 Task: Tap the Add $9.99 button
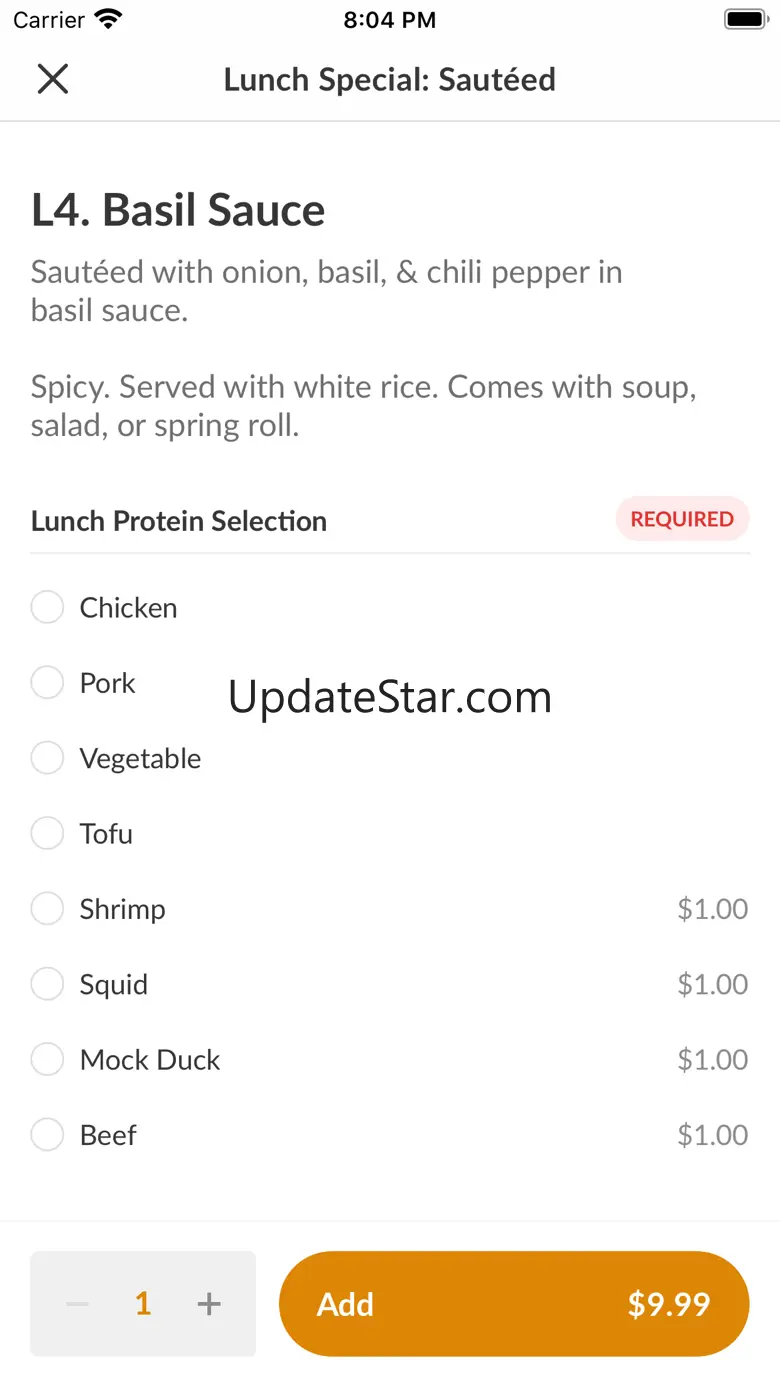tap(513, 1304)
